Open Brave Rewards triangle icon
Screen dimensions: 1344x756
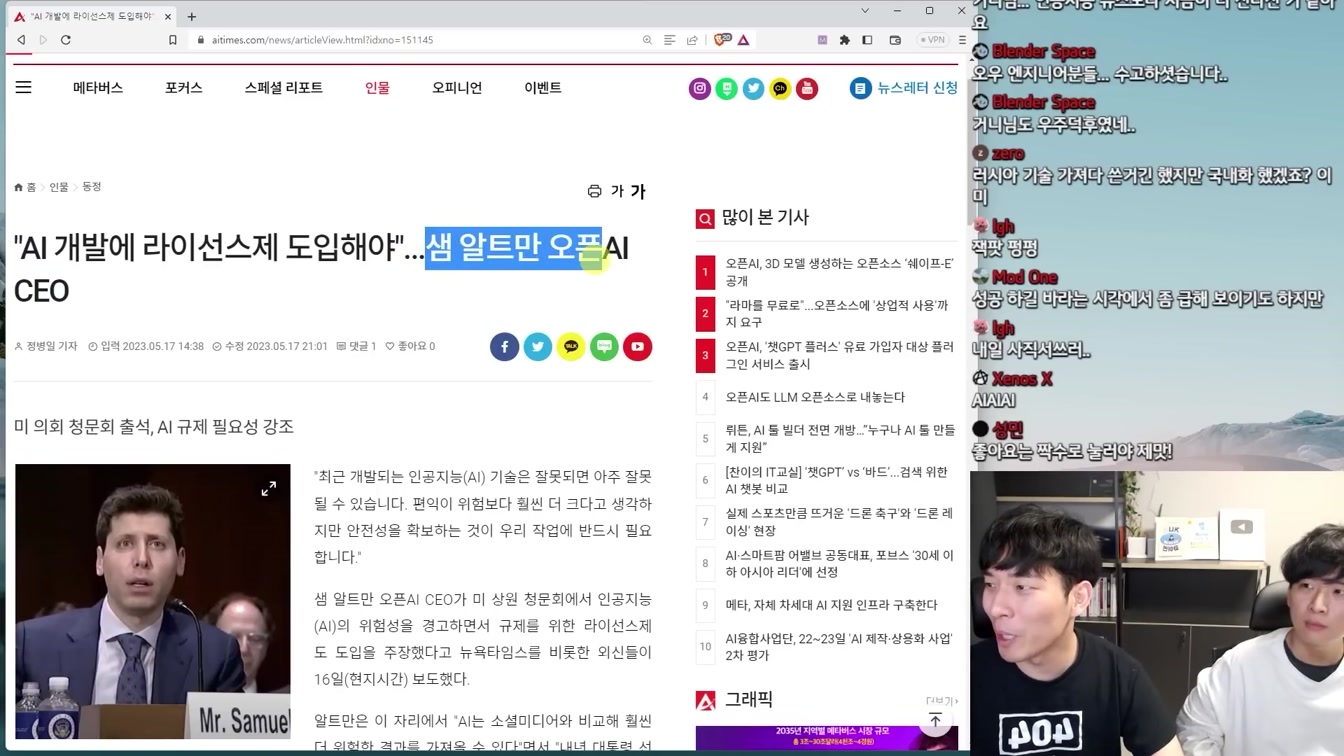pos(743,40)
